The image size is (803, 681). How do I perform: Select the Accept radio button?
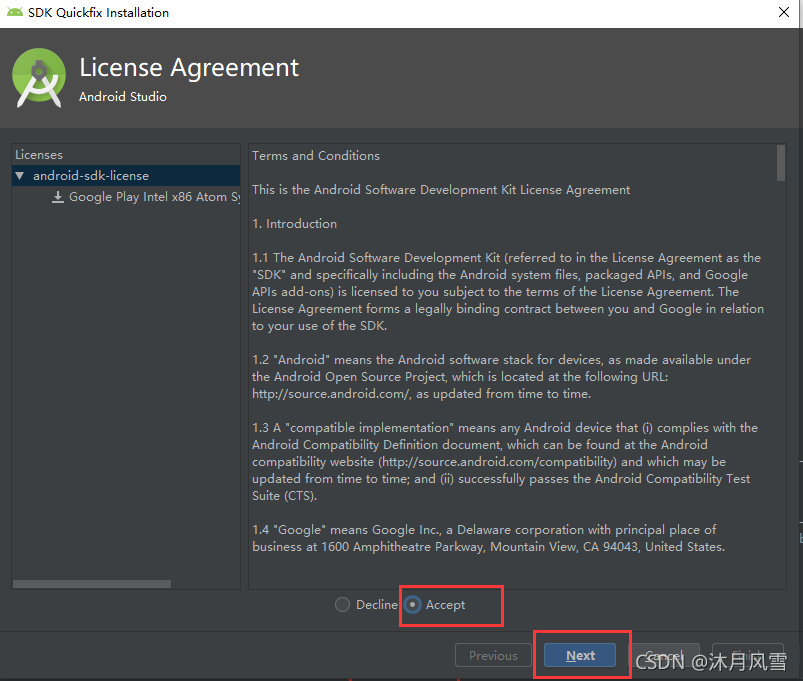[412, 605]
